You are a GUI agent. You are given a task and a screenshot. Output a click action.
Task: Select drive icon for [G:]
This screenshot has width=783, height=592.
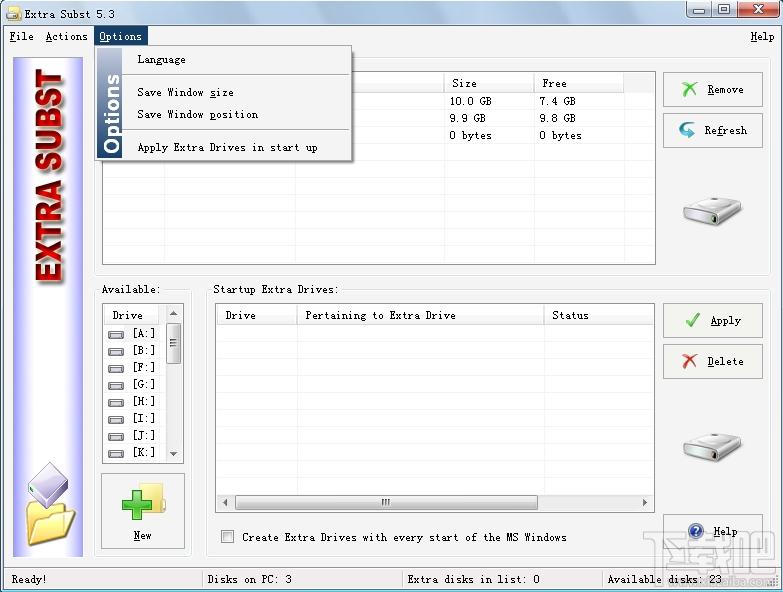coord(116,385)
